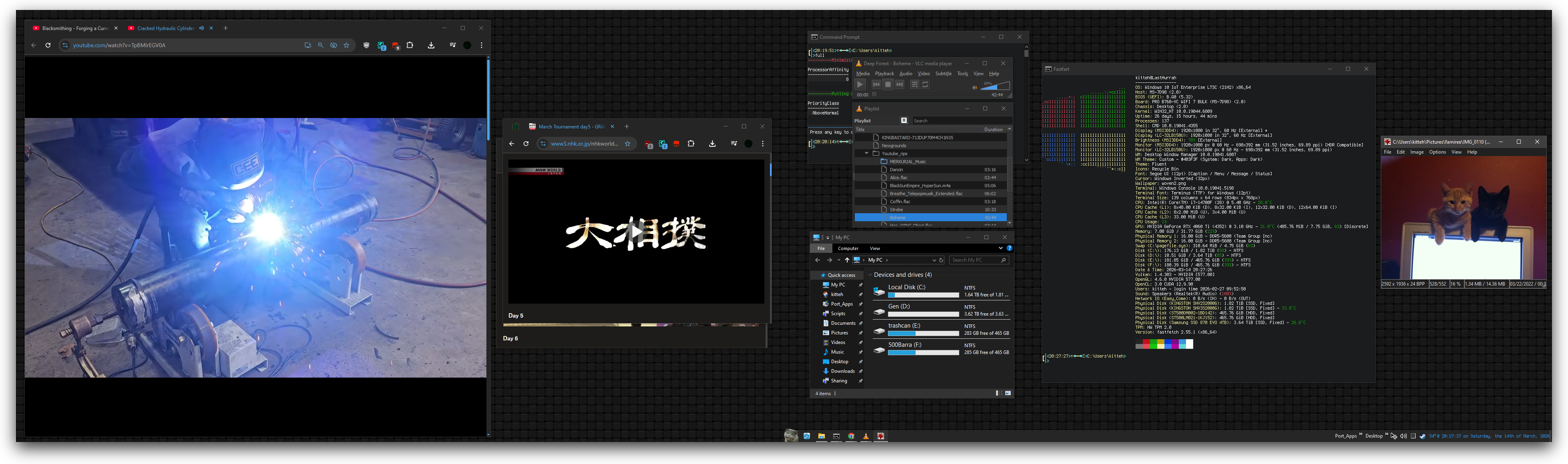Screen dimensions: 1568x464
Task: Open Downloads in Quick access sidebar
Action: (842, 372)
